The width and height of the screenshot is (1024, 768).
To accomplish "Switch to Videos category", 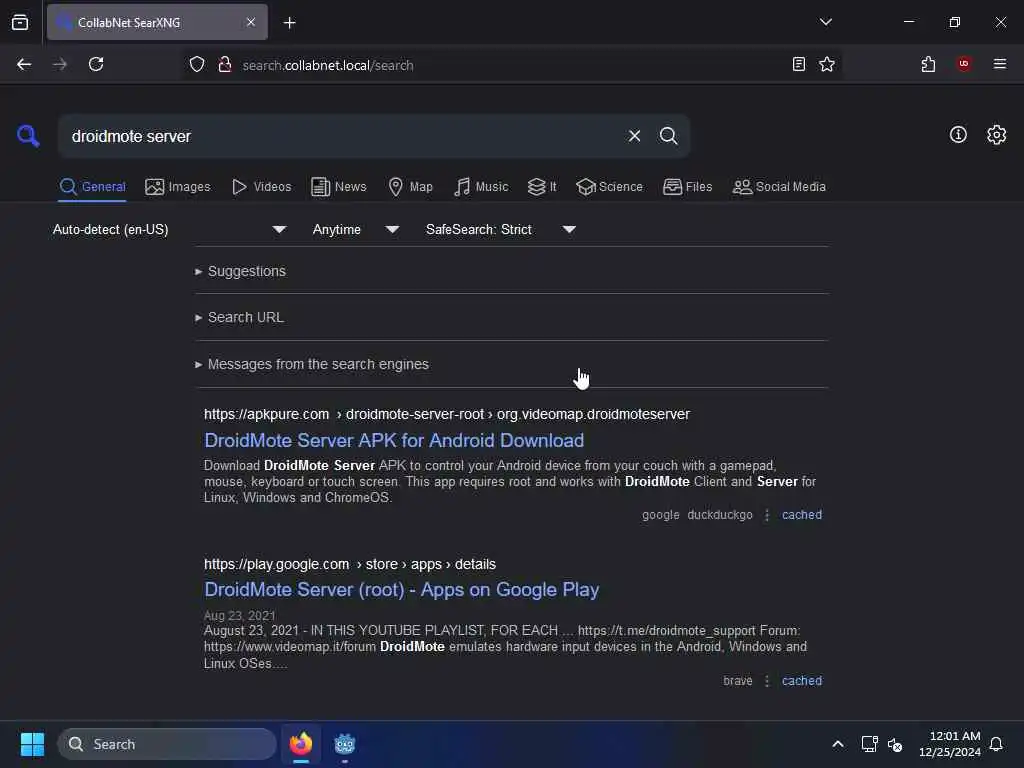I will pos(262,187).
